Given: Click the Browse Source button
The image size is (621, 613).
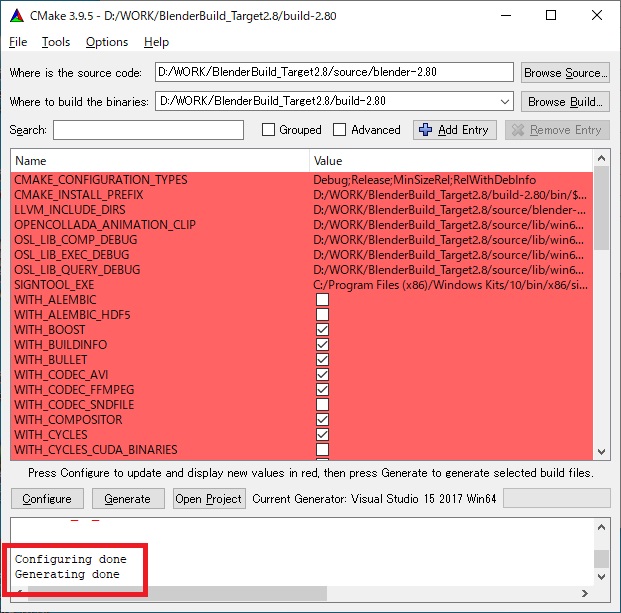Looking at the screenshot, I should 565,72.
